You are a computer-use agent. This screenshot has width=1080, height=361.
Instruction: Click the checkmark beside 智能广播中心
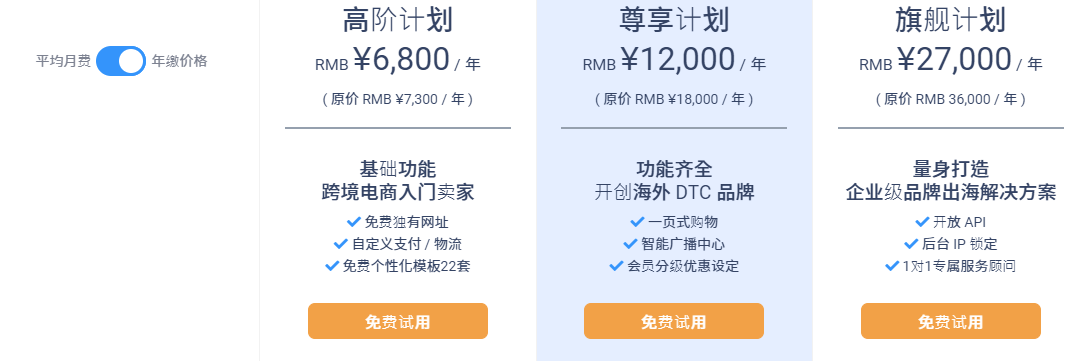tap(630, 244)
